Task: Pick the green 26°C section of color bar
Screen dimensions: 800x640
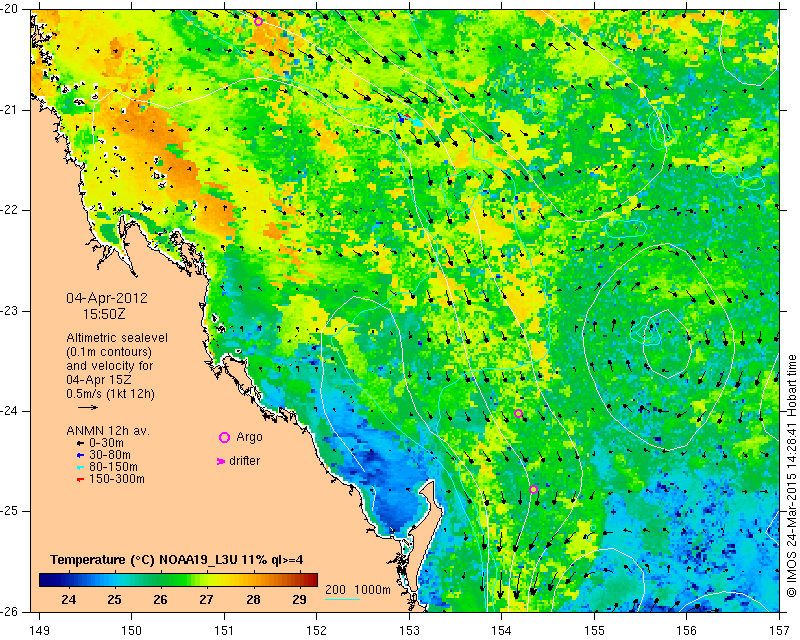Action: pyautogui.click(x=160, y=580)
